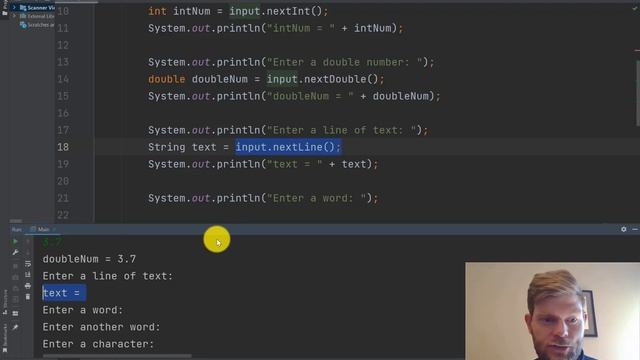Click 'double' keyword on line 14
This screenshot has width=640, height=360.
click(167, 79)
